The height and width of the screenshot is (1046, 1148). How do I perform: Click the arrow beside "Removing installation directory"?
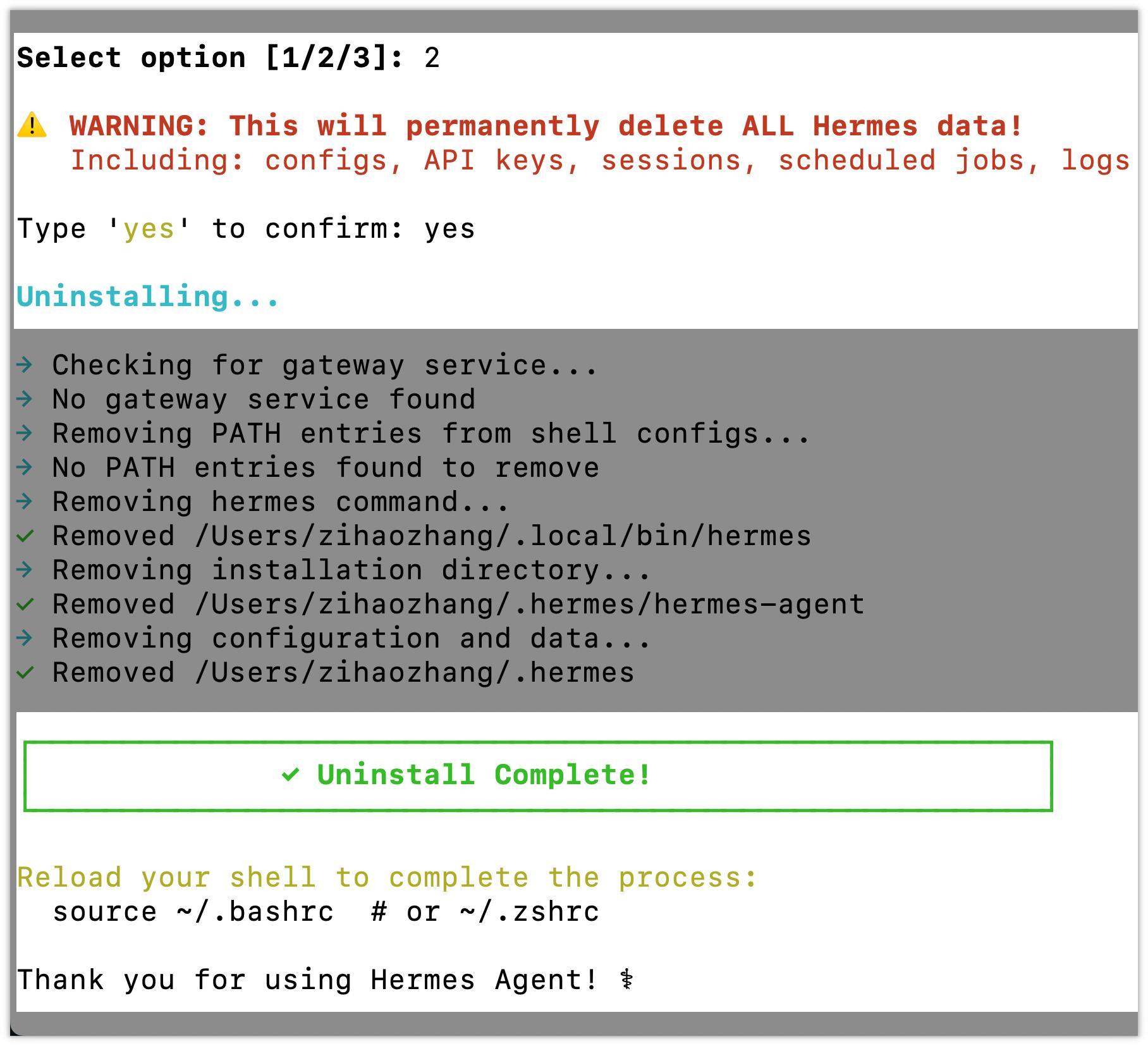point(25,569)
